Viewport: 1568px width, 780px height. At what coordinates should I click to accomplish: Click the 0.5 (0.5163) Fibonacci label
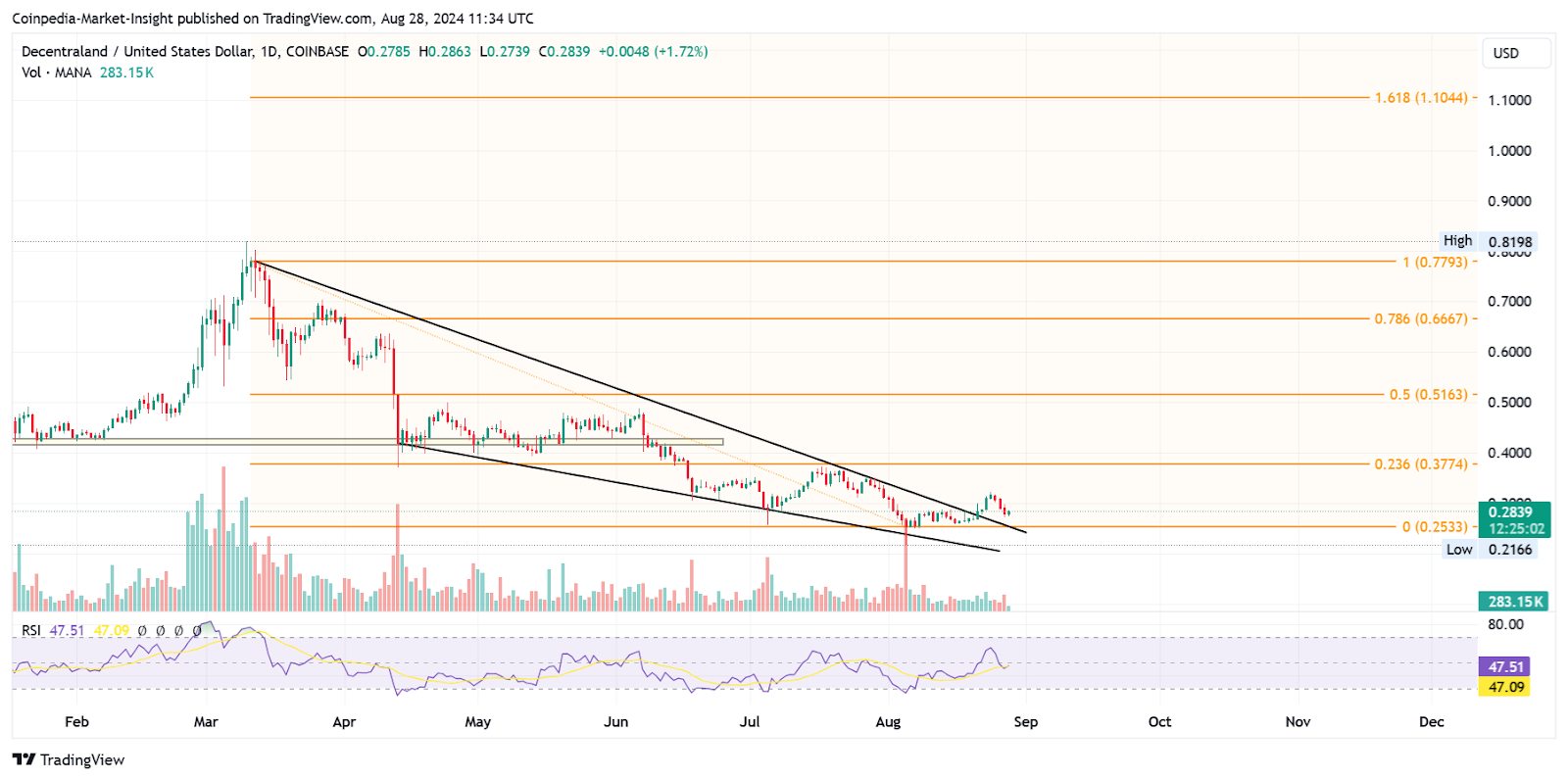click(1429, 395)
